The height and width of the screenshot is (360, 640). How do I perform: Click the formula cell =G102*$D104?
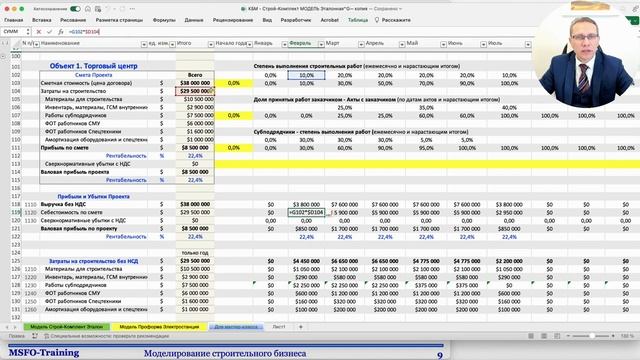point(307,212)
